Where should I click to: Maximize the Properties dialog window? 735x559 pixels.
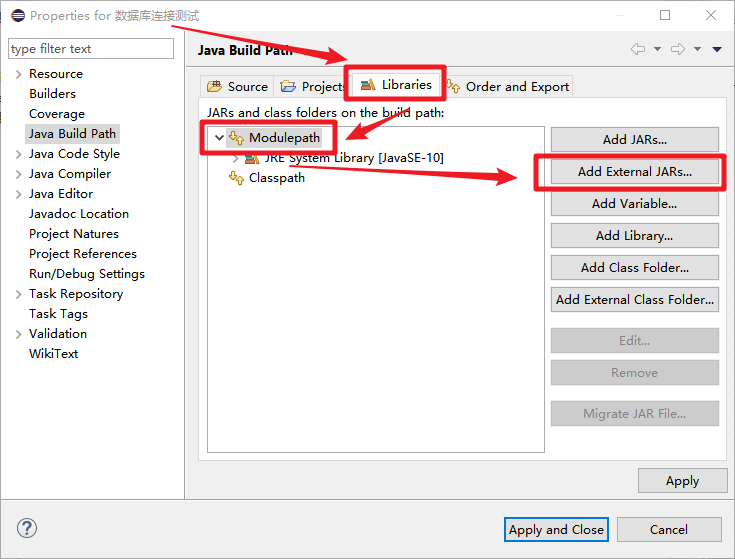(665, 15)
